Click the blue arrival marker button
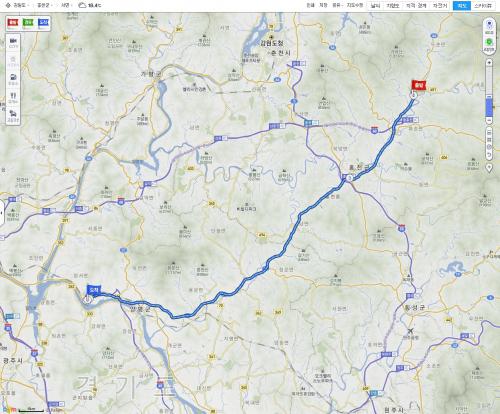 [x=43, y=22]
